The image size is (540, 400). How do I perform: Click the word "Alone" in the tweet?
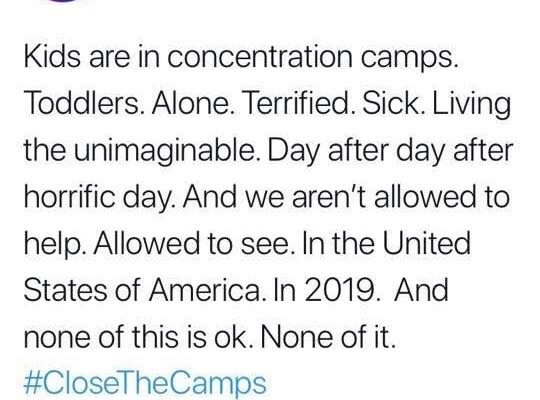pos(191,103)
